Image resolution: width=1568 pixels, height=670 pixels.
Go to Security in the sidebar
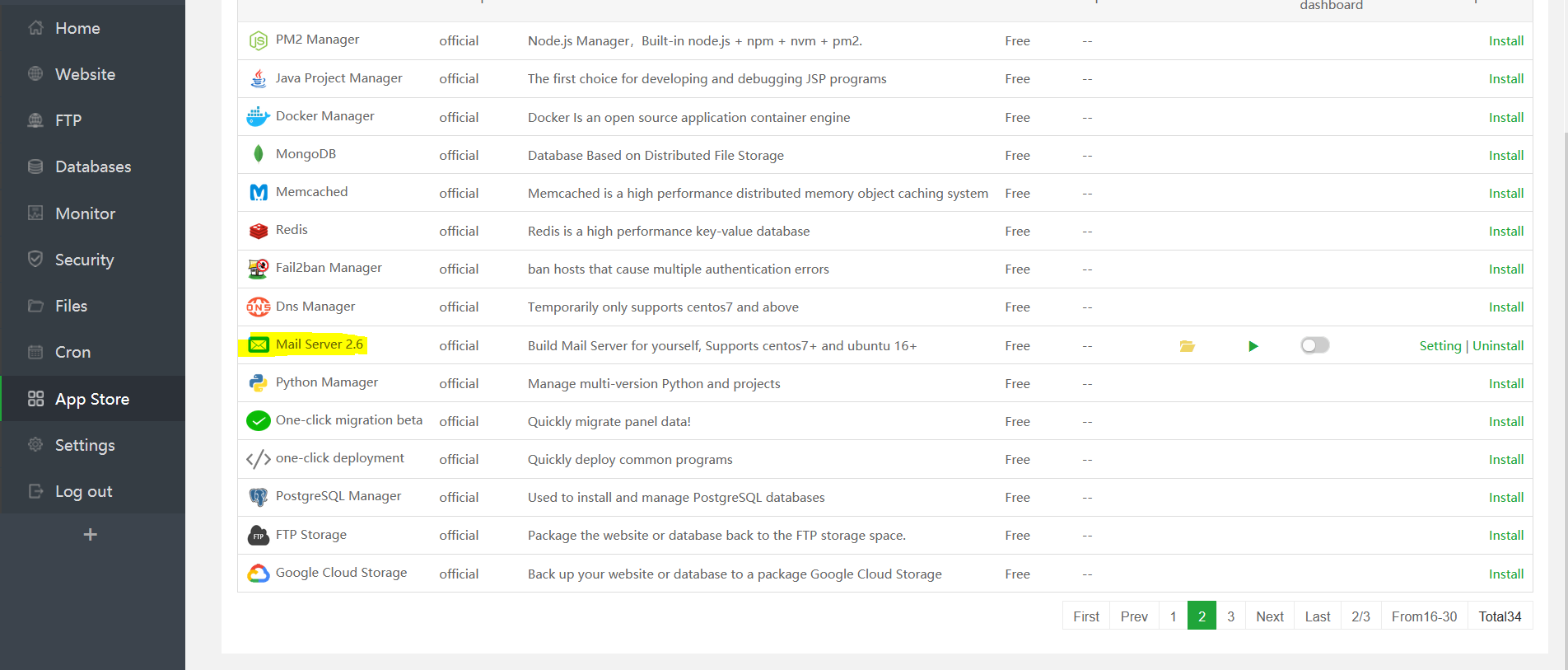(x=84, y=260)
